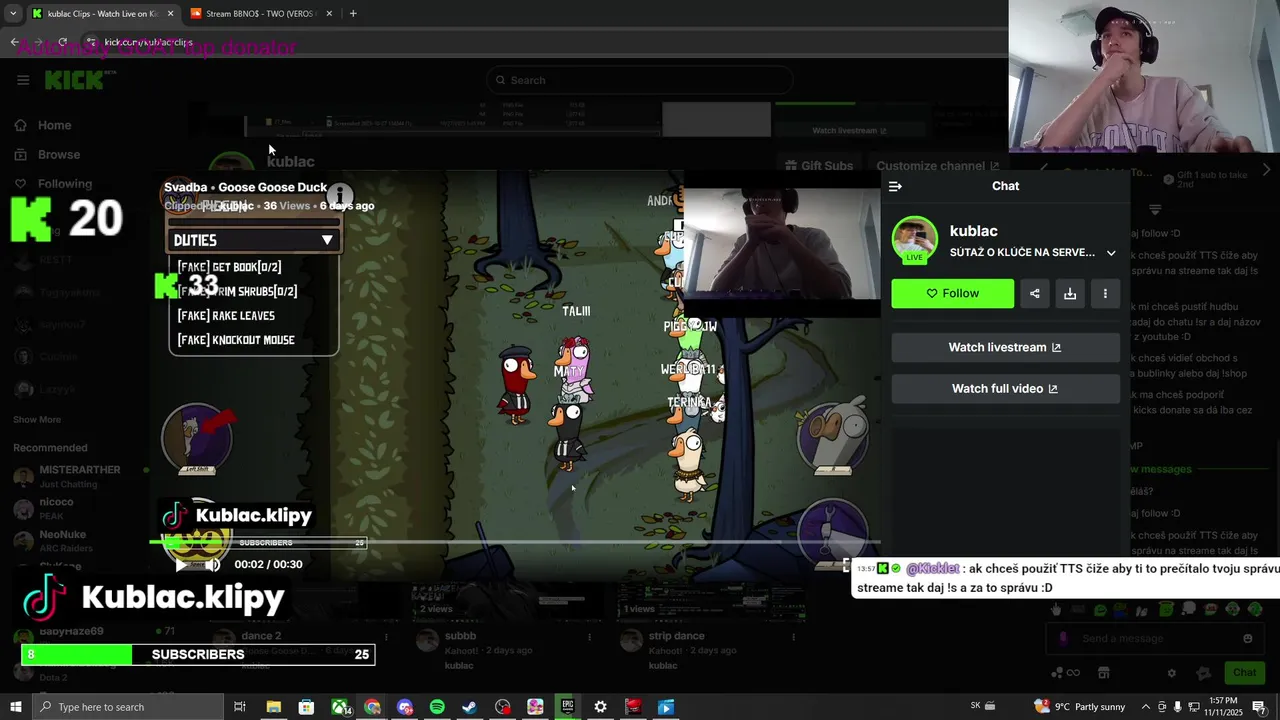Viewport: 1280px width, 720px height.
Task: Click the Windows taskbar search box
Action: click(126, 707)
